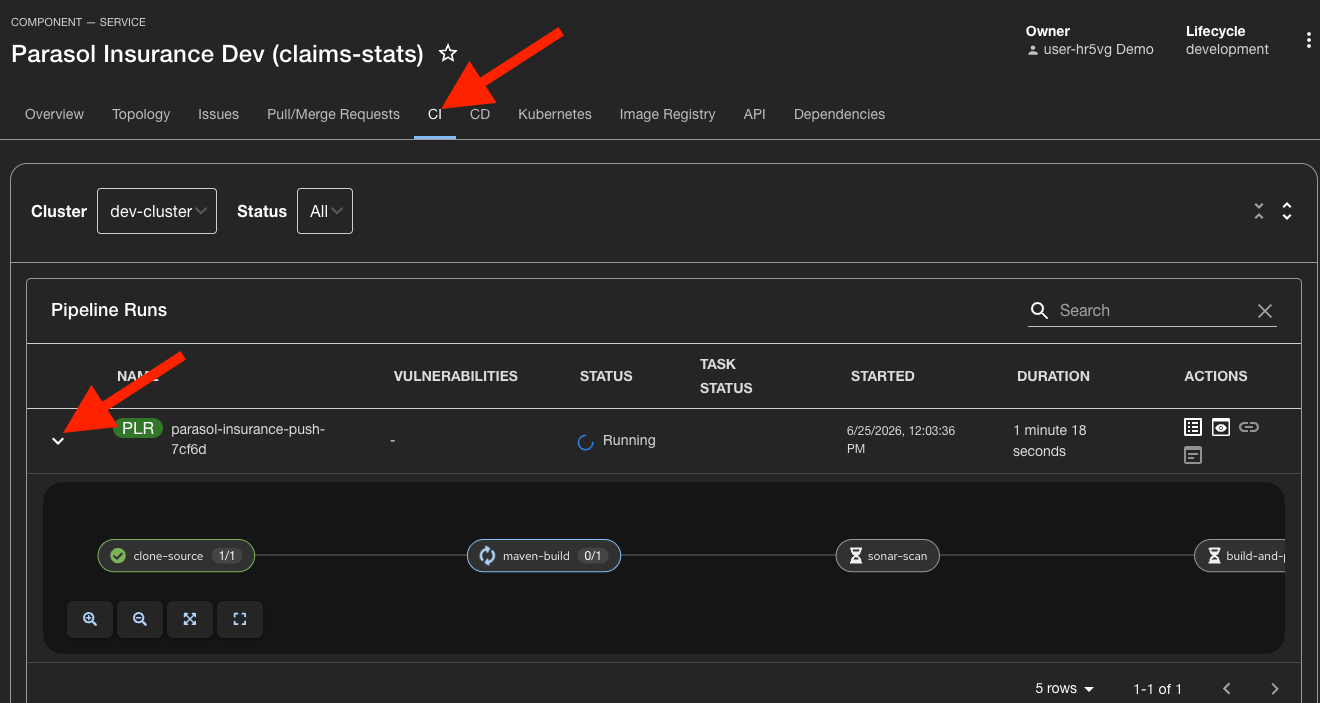This screenshot has width=1320, height=703.
Task: Click the hourglass icon on sonar-scan
Action: coord(856,556)
